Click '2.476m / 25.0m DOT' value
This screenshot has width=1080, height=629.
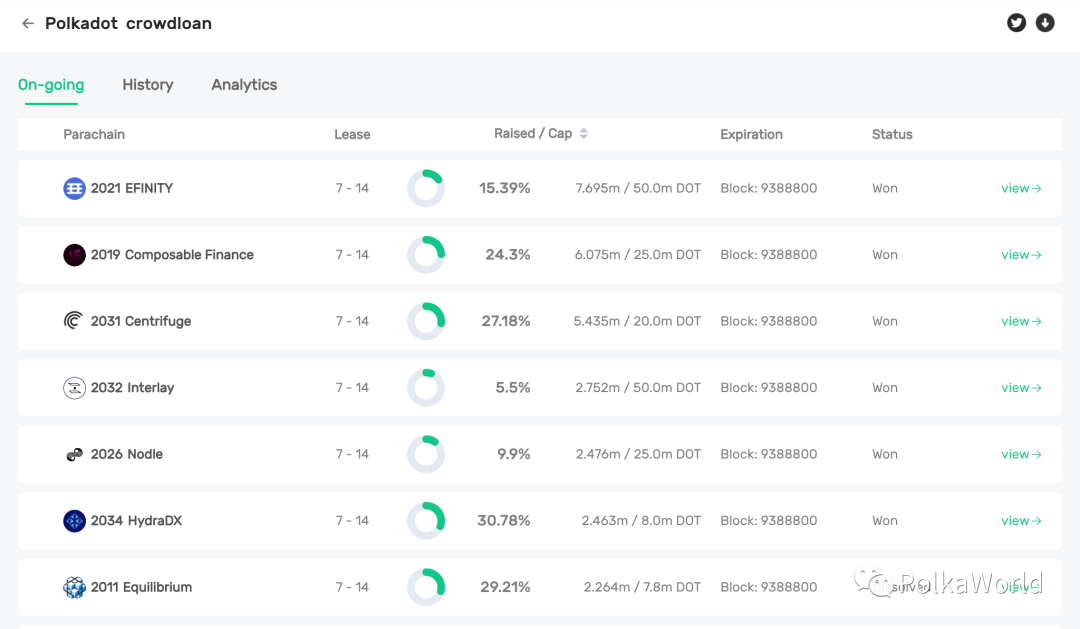(x=638, y=454)
